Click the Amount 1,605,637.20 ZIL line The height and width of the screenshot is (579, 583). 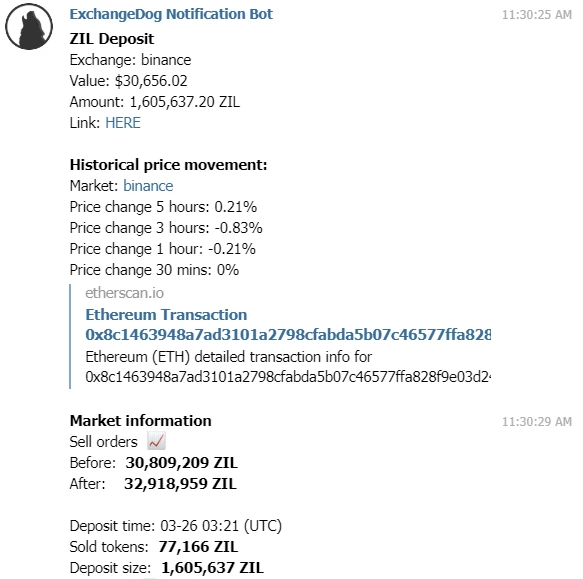tap(155, 102)
